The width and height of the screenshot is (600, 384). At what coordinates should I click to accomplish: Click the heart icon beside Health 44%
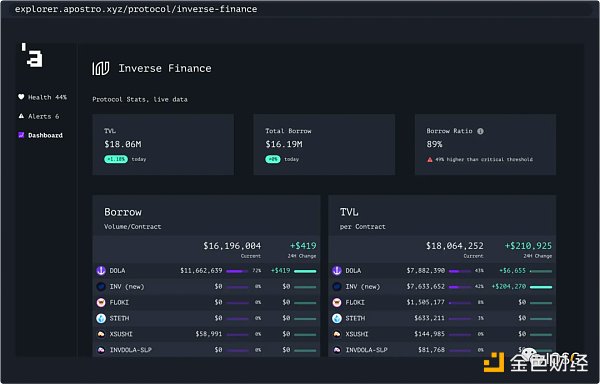[x=21, y=97]
